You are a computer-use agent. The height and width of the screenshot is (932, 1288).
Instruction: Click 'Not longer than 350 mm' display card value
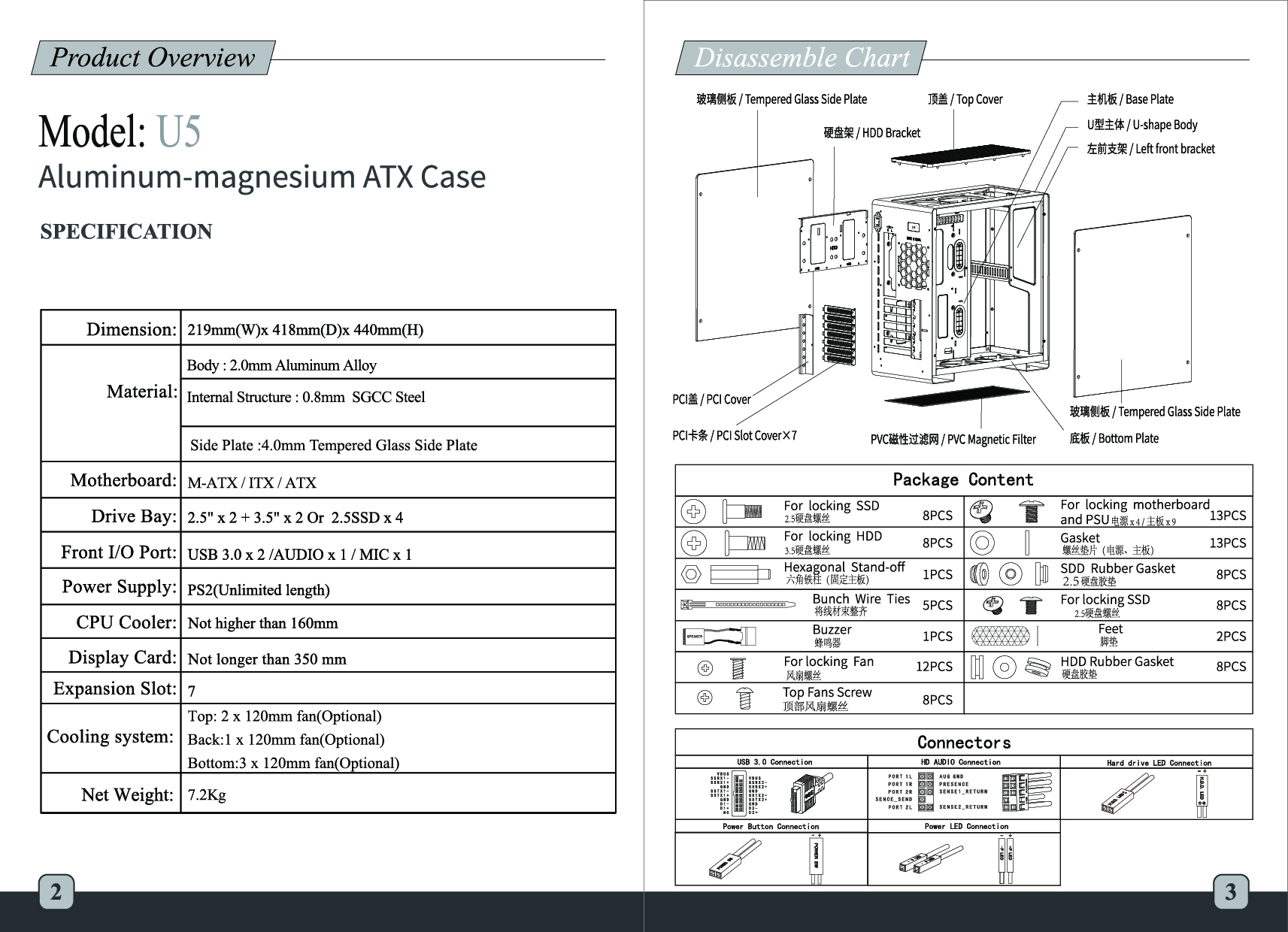point(267,659)
